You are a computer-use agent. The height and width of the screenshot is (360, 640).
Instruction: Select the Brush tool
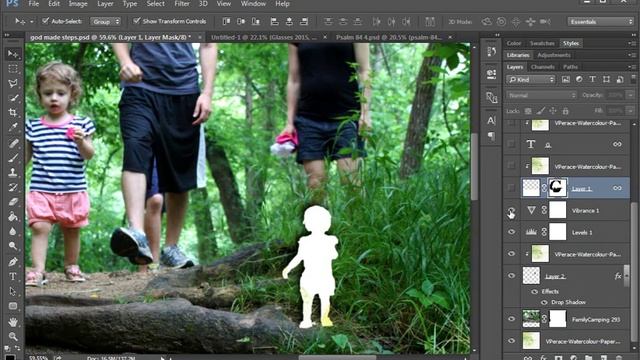pyautogui.click(x=13, y=158)
